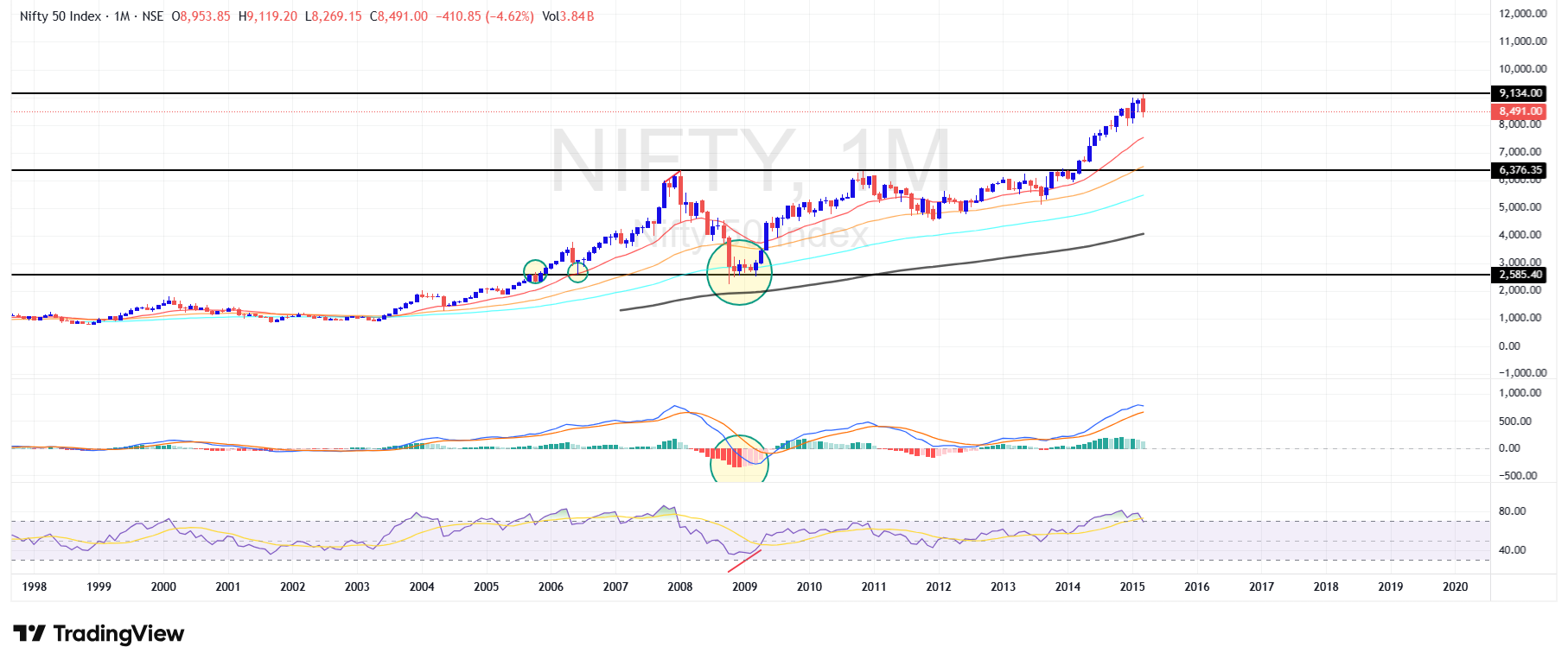1568x666 pixels.
Task: Select the red trend line under the RSI
Action: click(745, 560)
